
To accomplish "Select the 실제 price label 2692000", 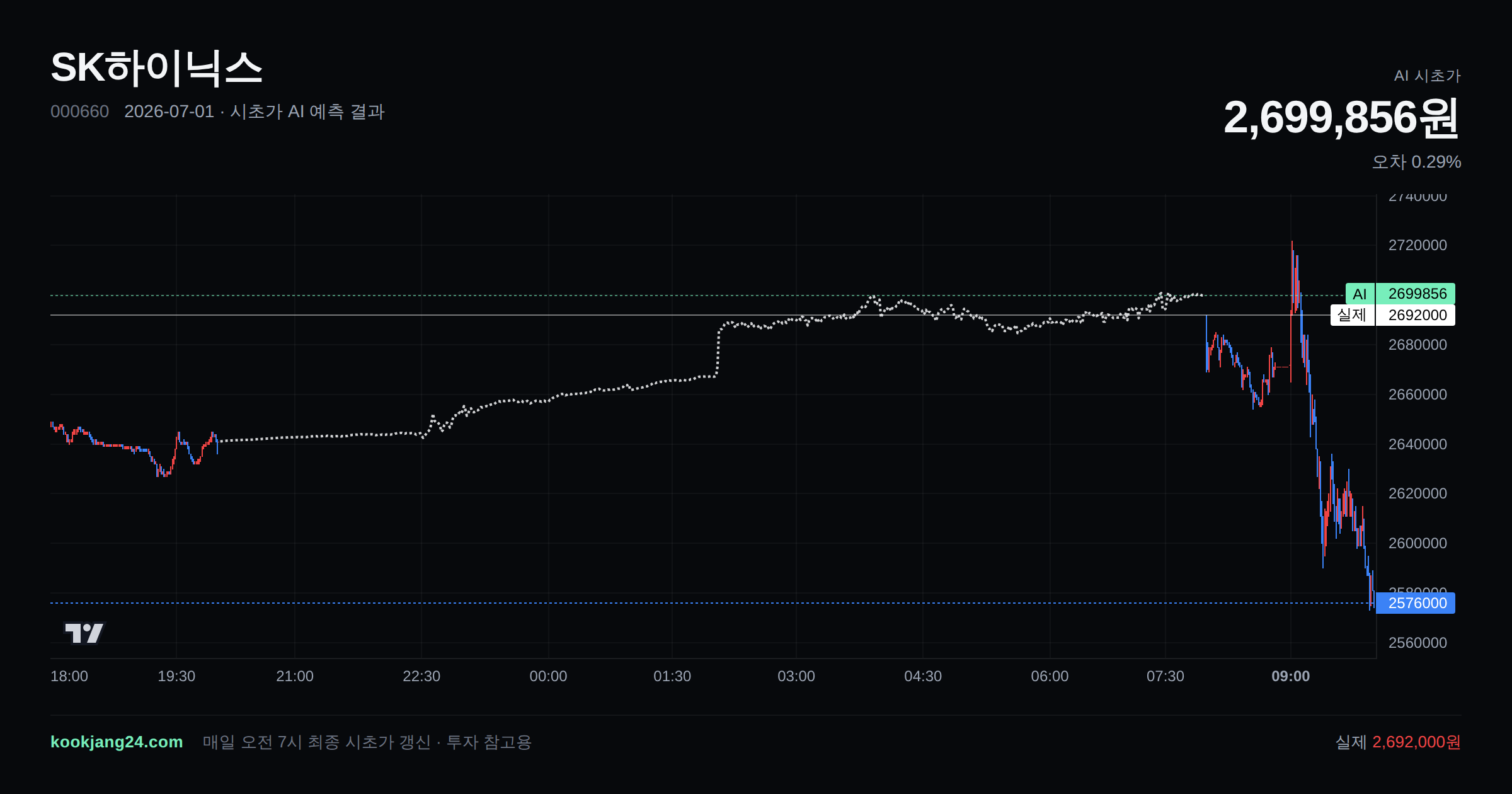I will coord(1415,315).
